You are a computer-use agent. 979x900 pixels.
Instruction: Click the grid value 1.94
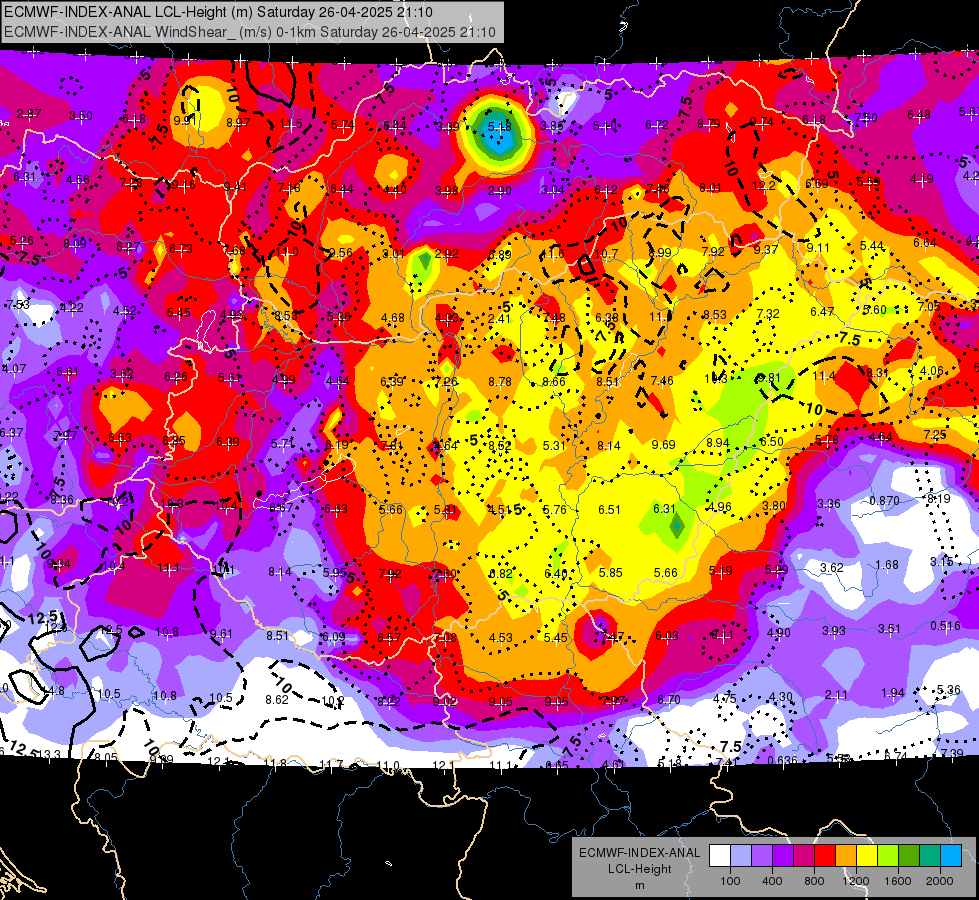coord(893,693)
